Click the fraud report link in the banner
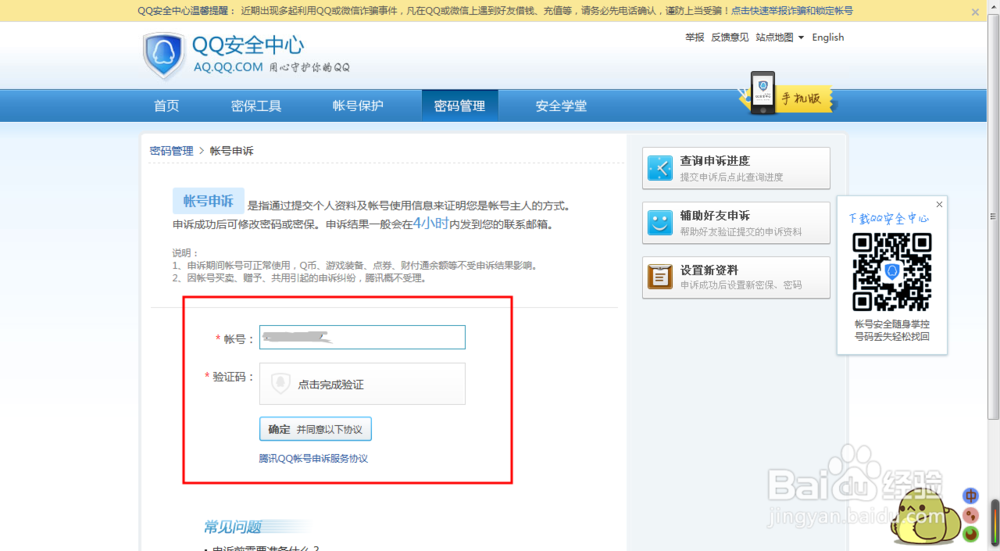The height and width of the screenshot is (551, 1000). click(x=791, y=11)
